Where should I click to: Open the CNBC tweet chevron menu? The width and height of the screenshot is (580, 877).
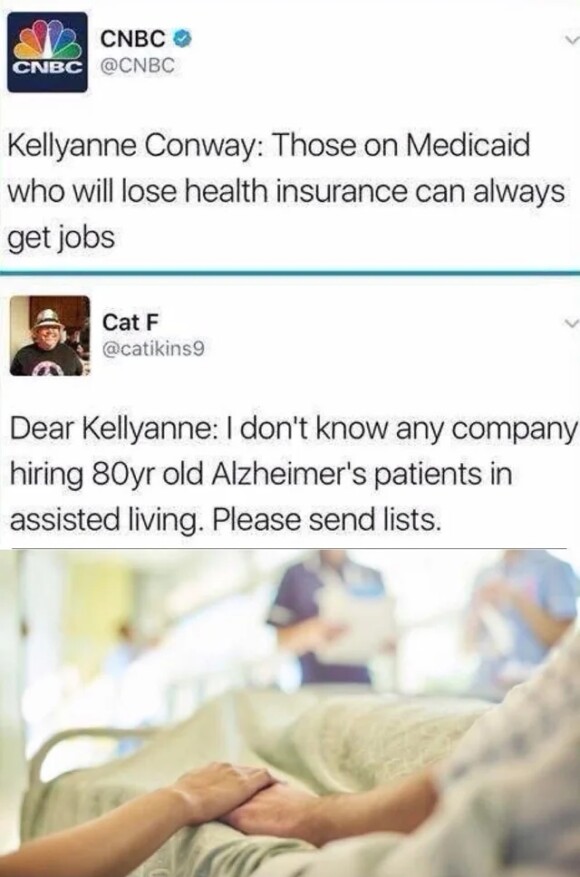pyautogui.click(x=570, y=40)
